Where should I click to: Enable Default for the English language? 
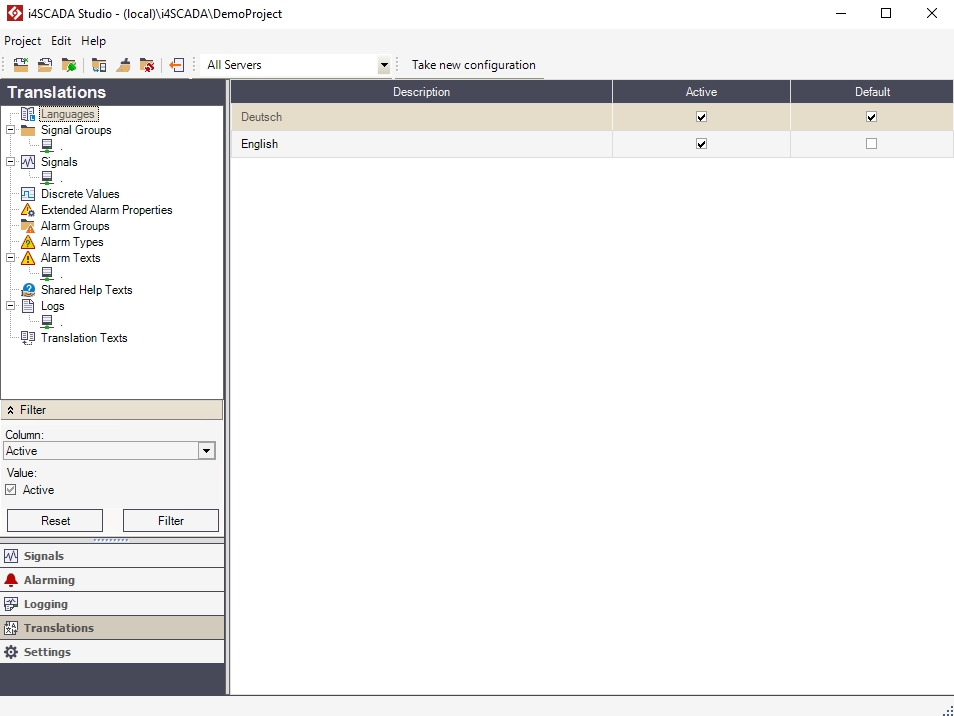[870, 143]
